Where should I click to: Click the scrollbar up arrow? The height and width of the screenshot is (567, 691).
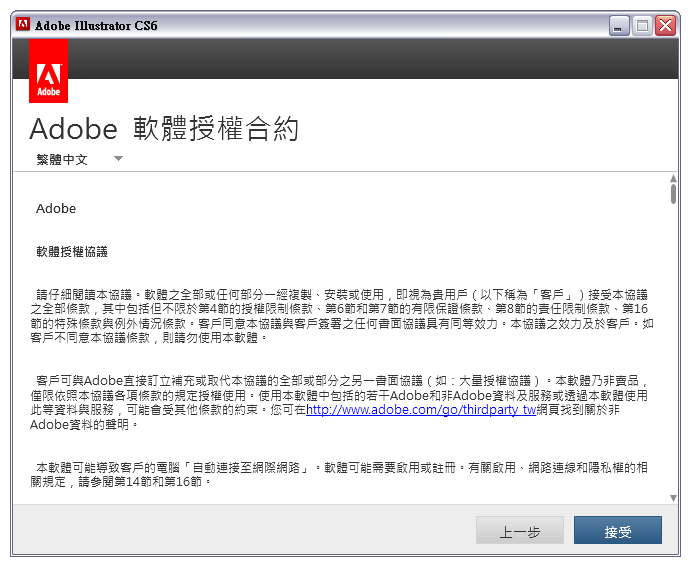tap(673, 178)
